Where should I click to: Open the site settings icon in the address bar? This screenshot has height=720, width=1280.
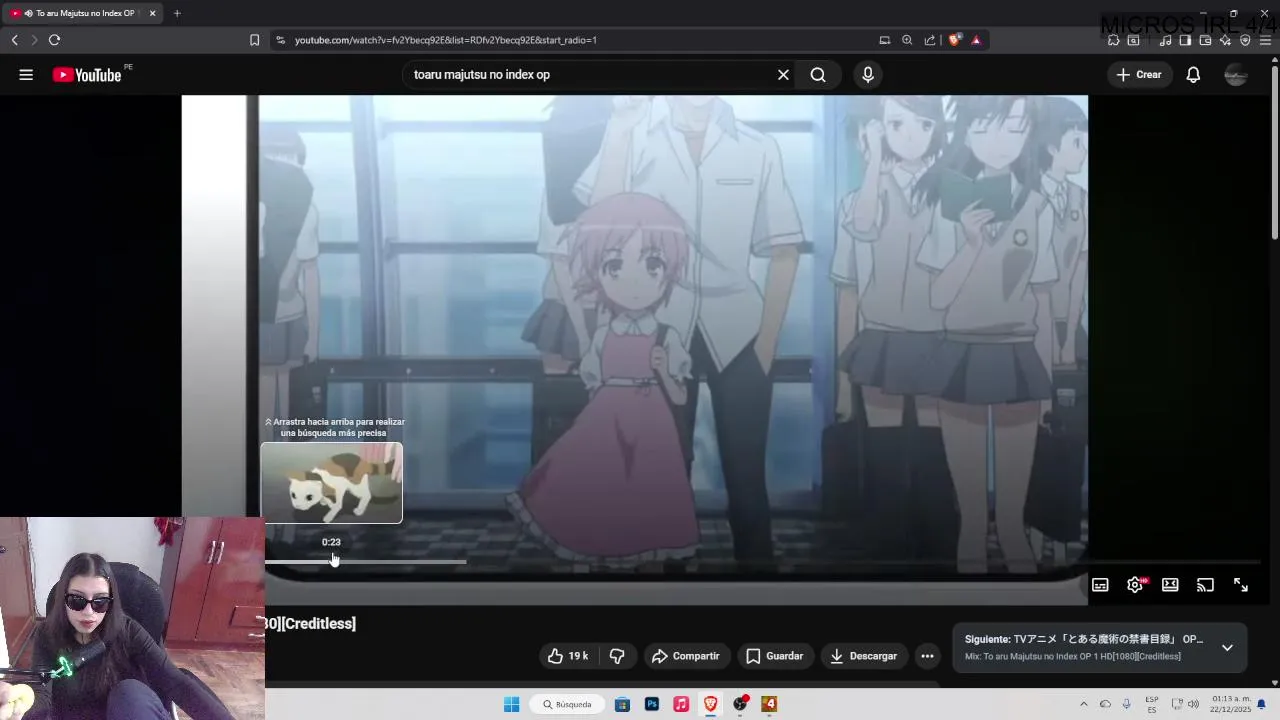[280, 40]
